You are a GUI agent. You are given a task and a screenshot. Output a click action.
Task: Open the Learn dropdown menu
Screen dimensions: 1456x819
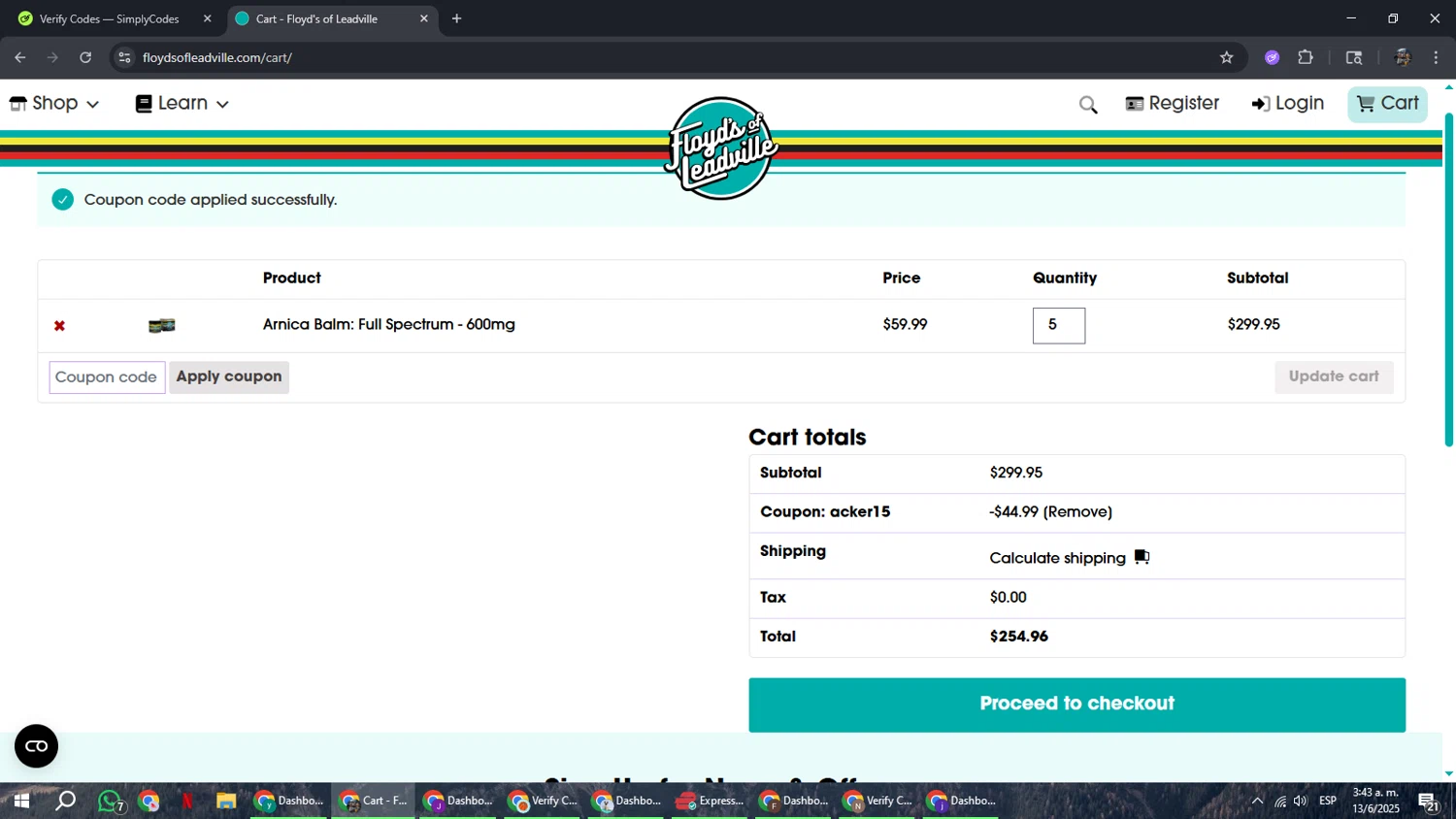(x=182, y=103)
